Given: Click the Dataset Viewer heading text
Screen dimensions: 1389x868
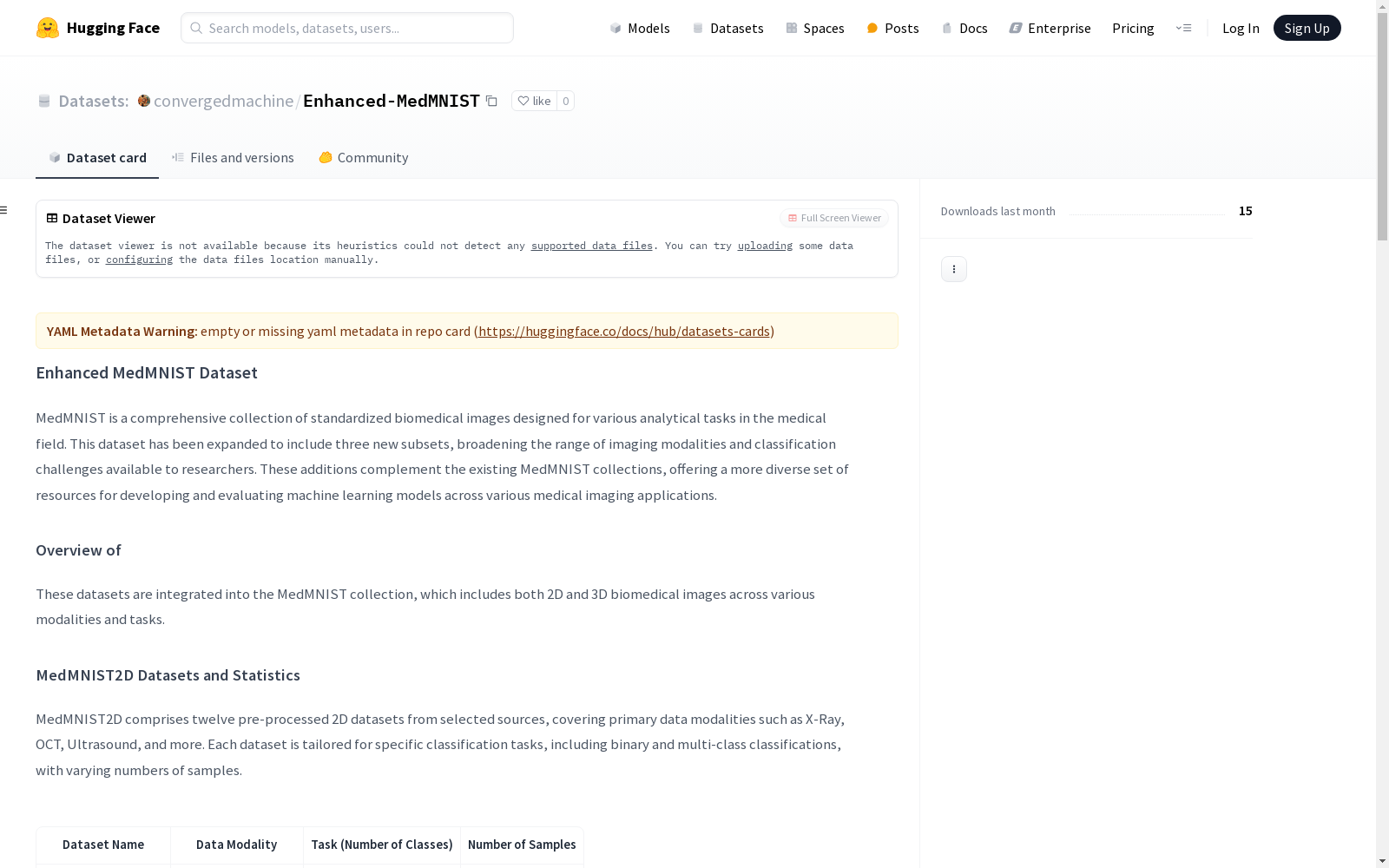Looking at the screenshot, I should coord(109,218).
